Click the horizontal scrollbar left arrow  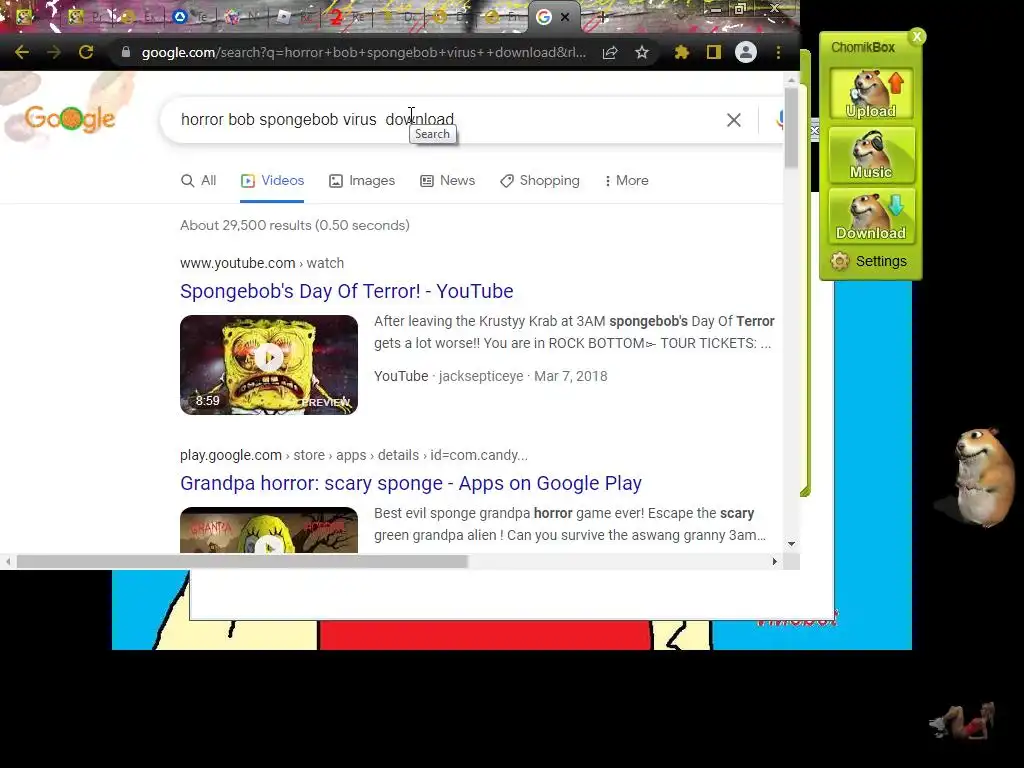coord(8,562)
